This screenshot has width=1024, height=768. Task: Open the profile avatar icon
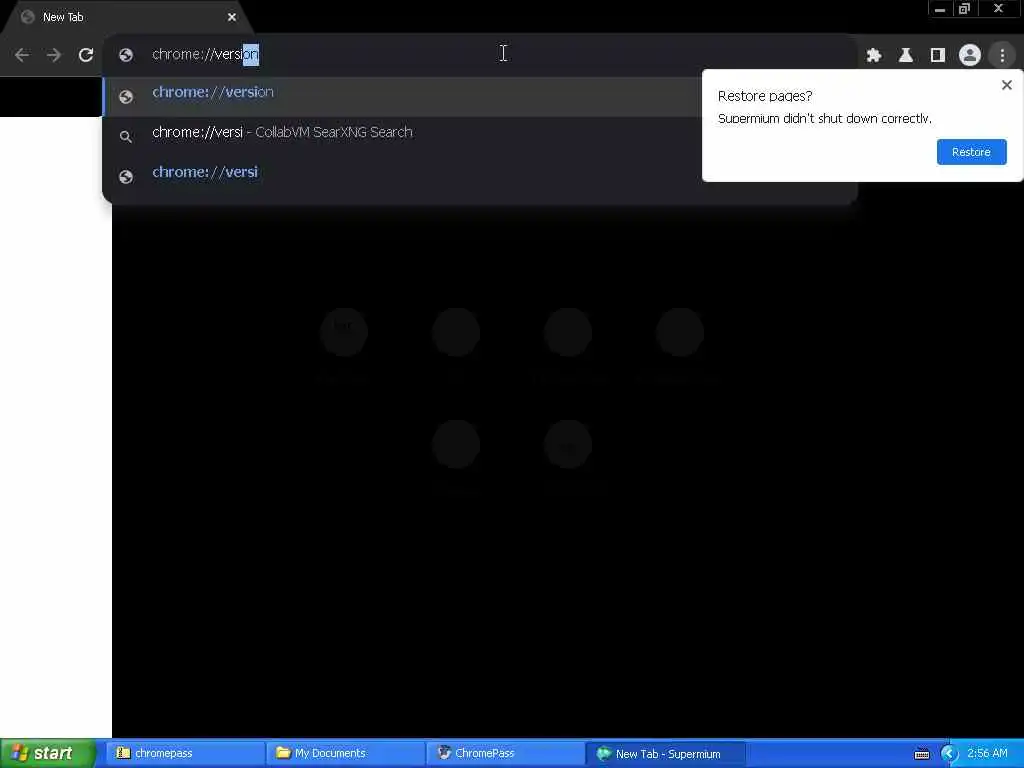tap(970, 55)
